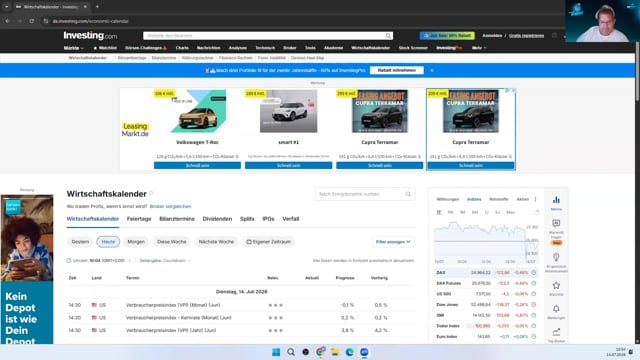This screenshot has height=360, width=640.
Task: Click the lightbulb stock picks sidebar icon
Action: [556, 258]
